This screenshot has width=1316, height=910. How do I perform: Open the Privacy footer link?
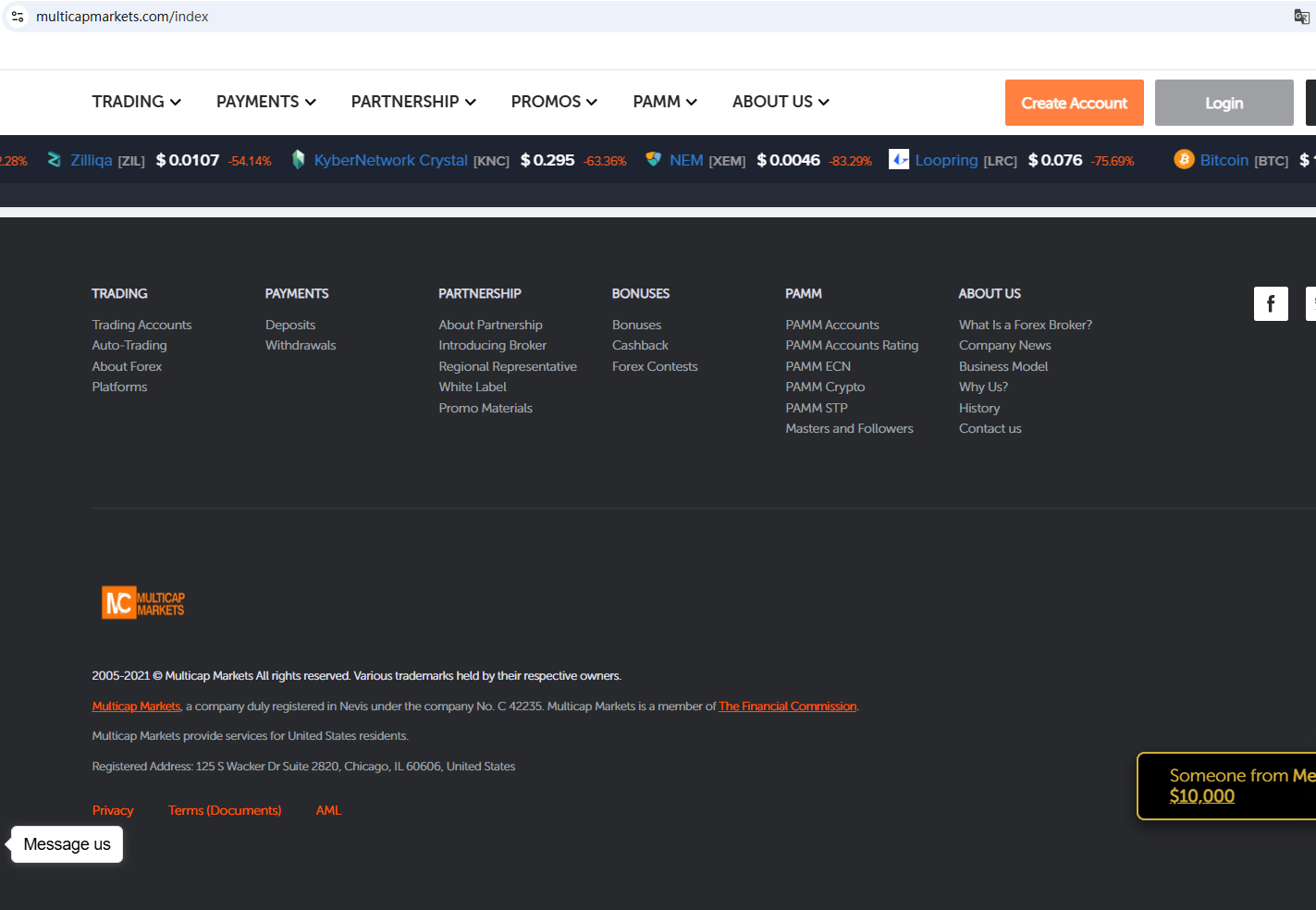(113, 810)
